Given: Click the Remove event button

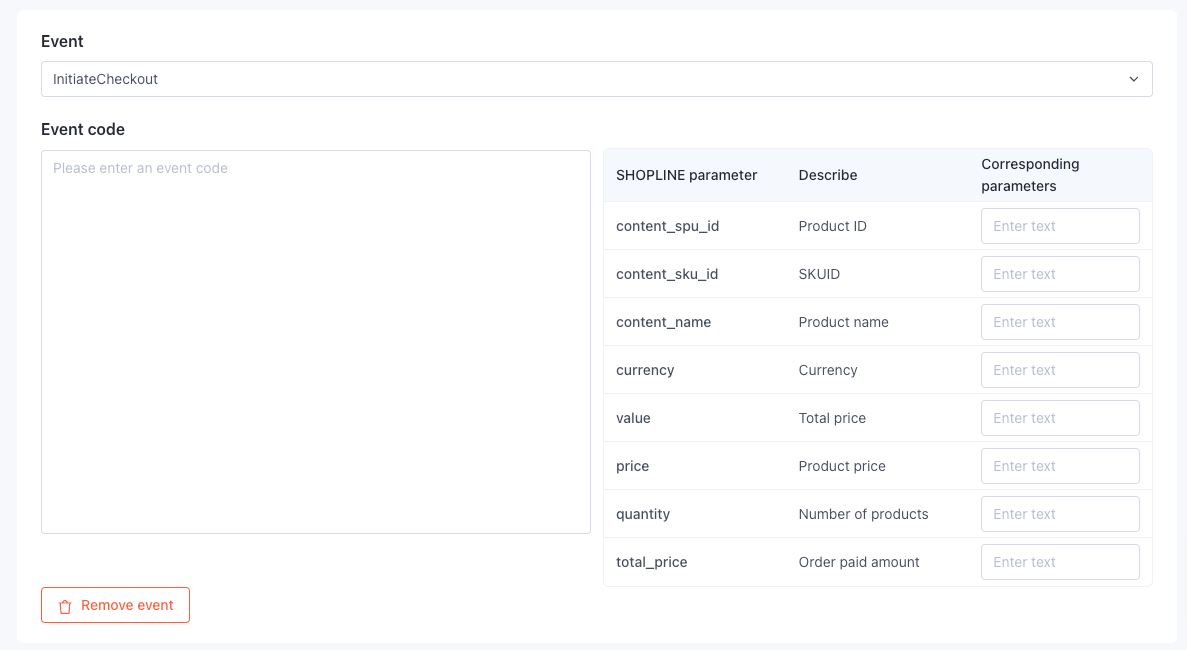Looking at the screenshot, I should point(115,605).
